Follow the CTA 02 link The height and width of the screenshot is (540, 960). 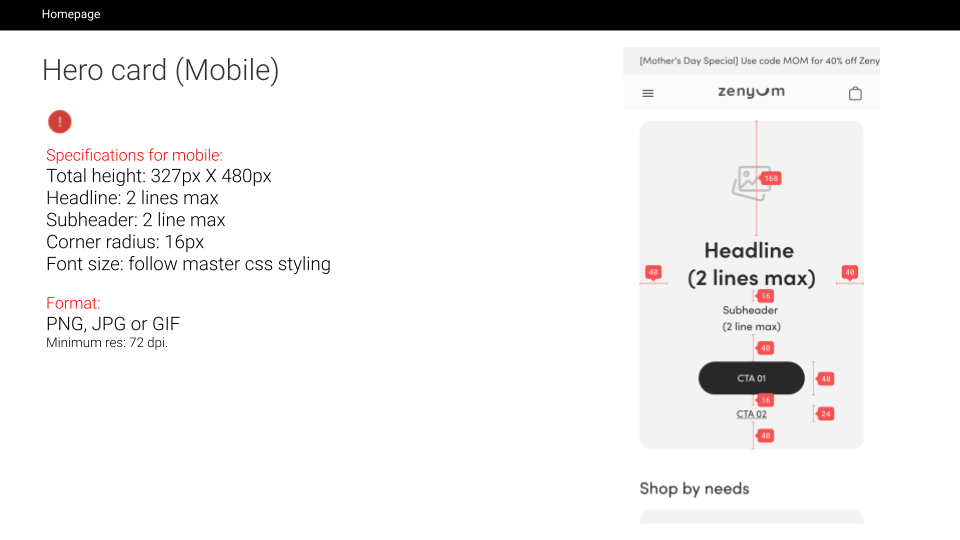(x=751, y=414)
